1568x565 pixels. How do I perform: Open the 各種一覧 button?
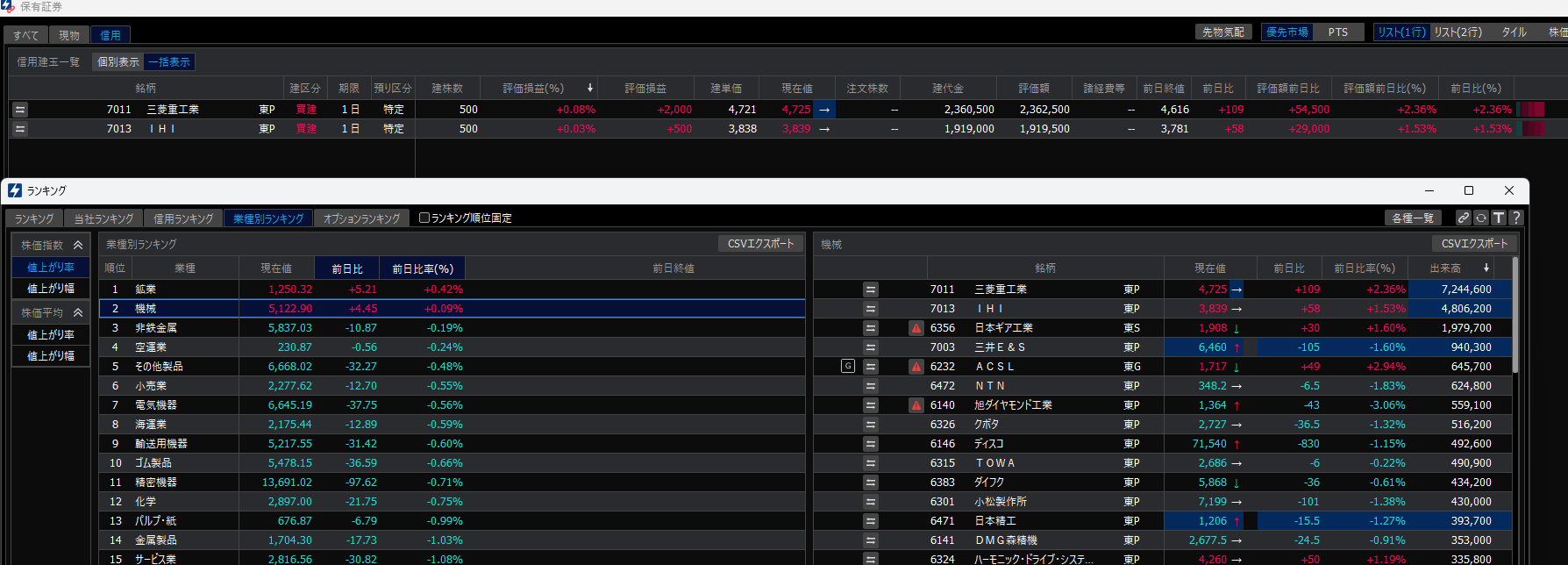(1413, 218)
